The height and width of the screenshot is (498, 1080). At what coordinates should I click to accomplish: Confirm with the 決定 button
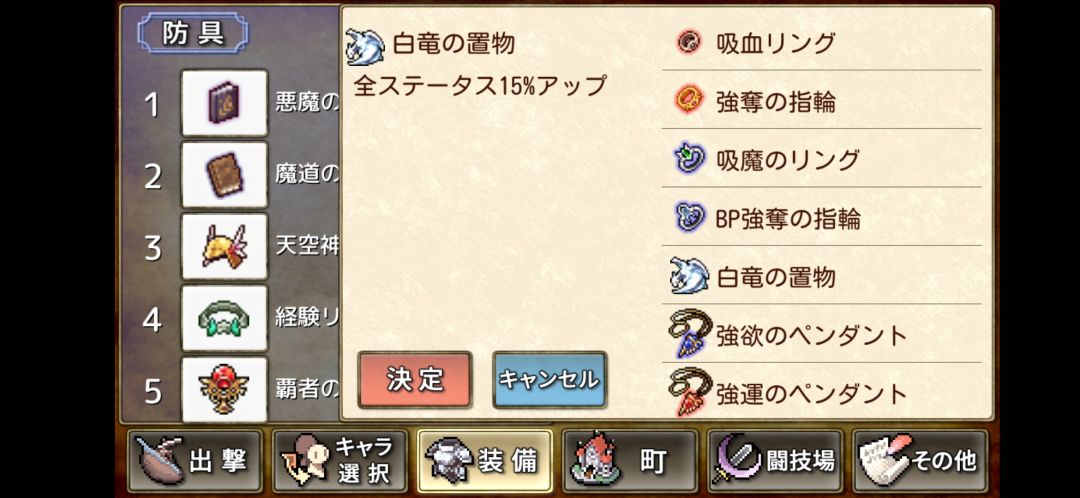pyautogui.click(x=415, y=380)
